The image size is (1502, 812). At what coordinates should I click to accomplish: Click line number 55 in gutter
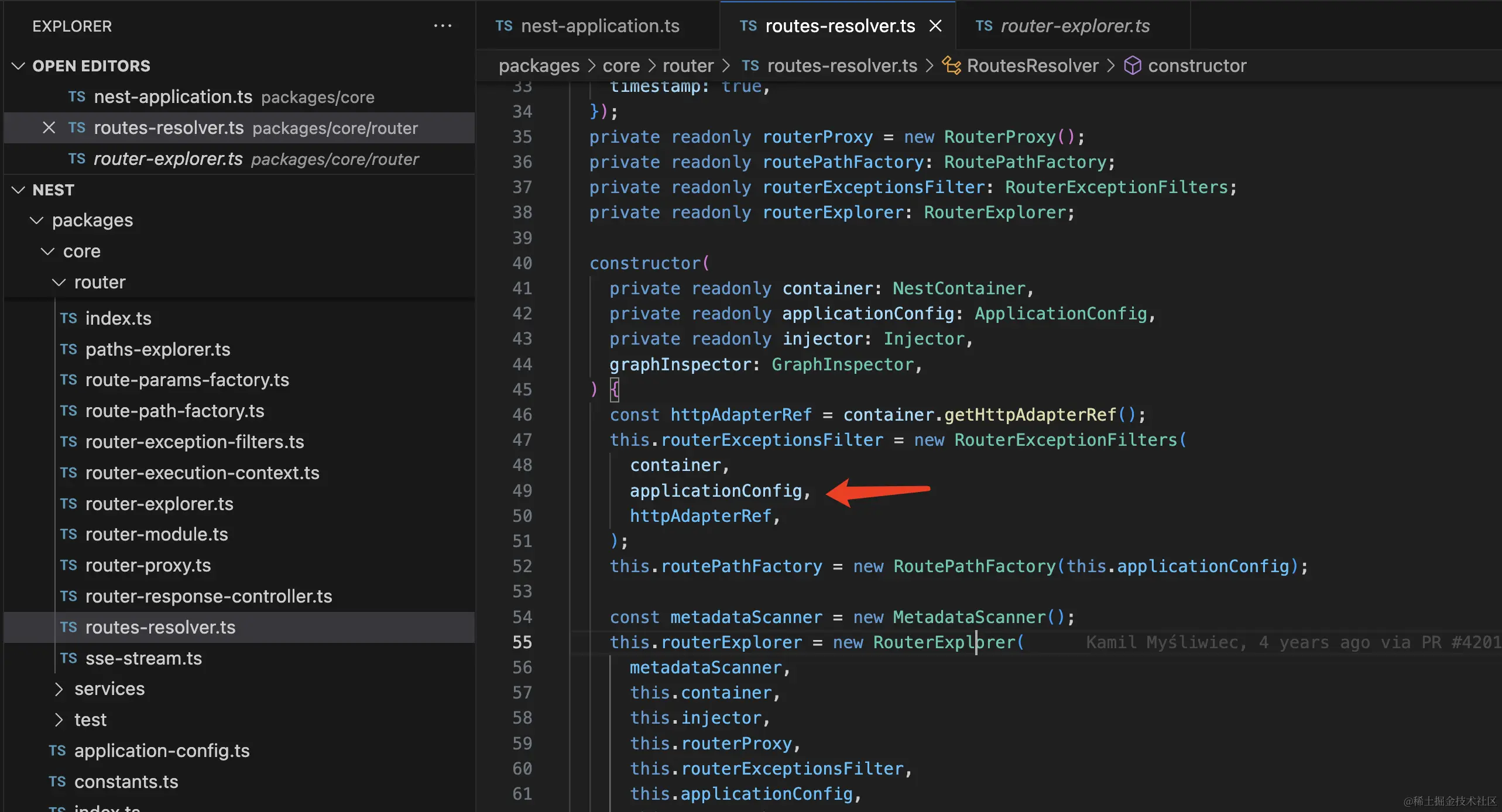tap(522, 642)
